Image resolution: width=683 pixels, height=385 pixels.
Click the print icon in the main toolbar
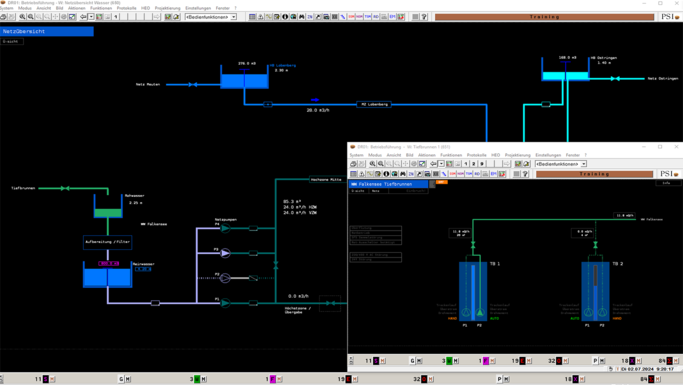(x=3, y=17)
